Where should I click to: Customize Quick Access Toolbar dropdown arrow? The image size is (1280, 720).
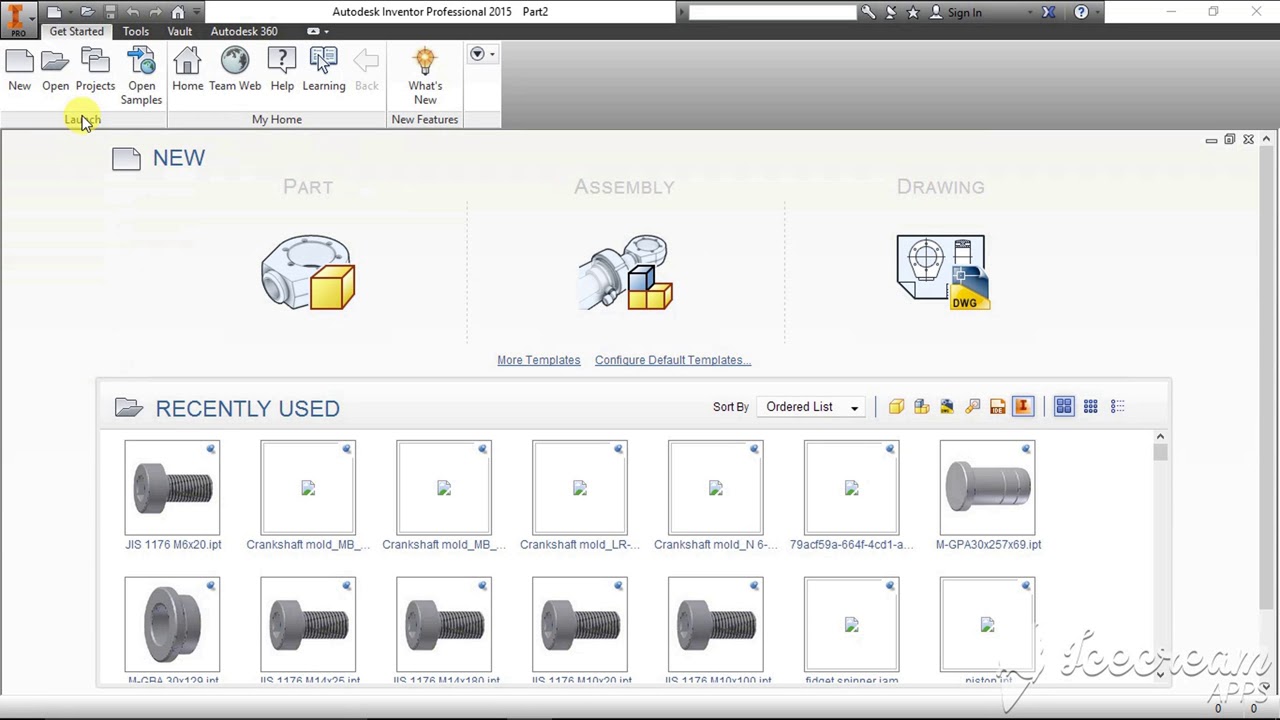pos(197,12)
